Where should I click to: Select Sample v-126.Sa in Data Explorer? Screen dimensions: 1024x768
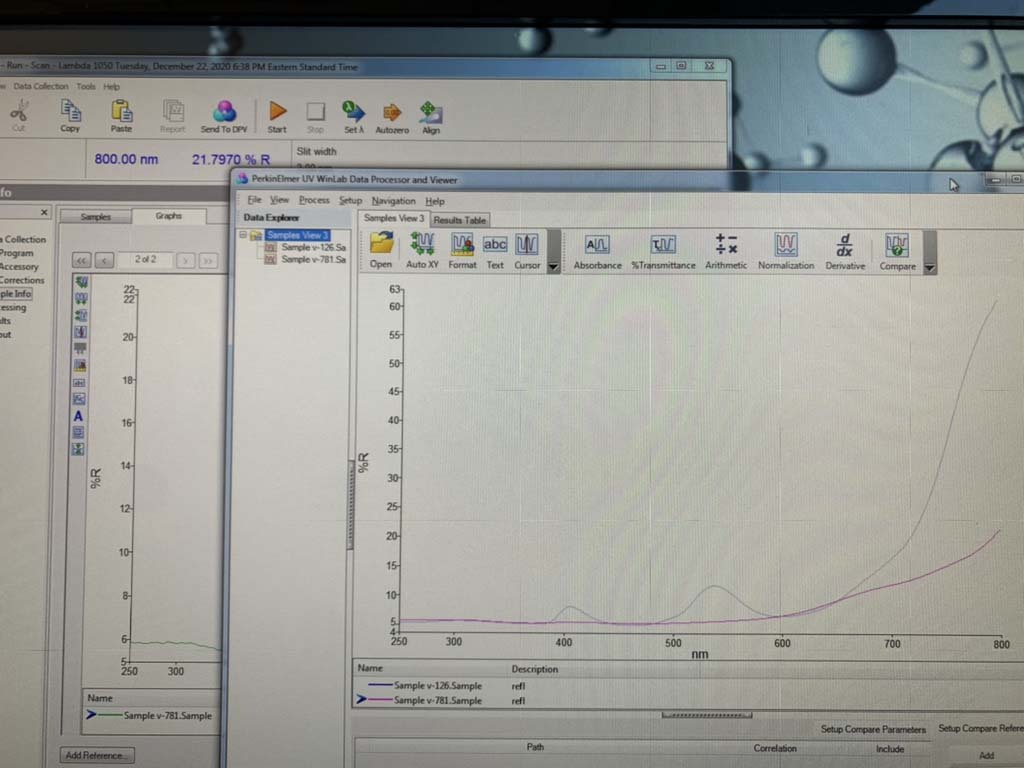pyautogui.click(x=313, y=247)
